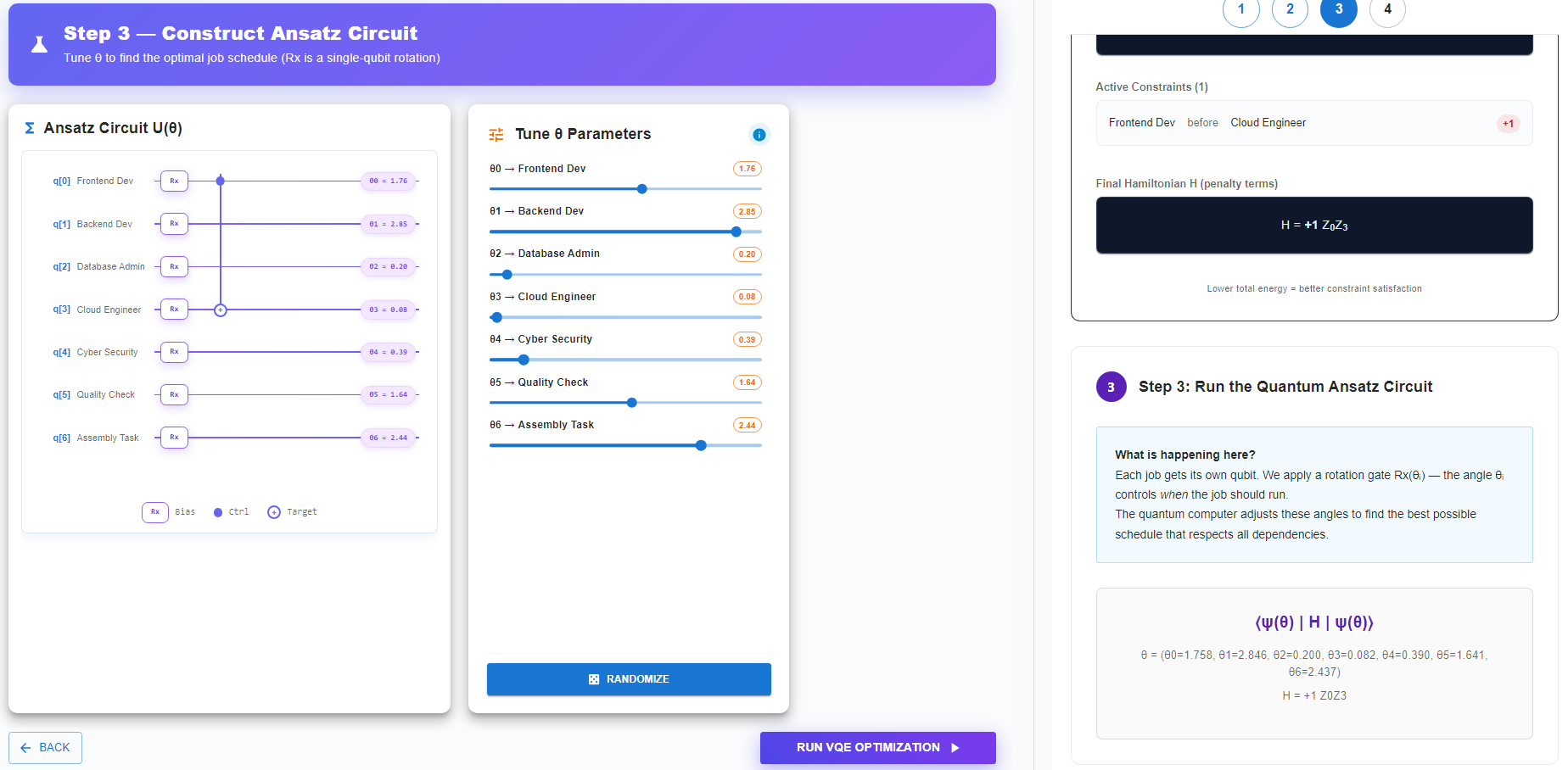Go back with the Back button

click(x=46, y=747)
